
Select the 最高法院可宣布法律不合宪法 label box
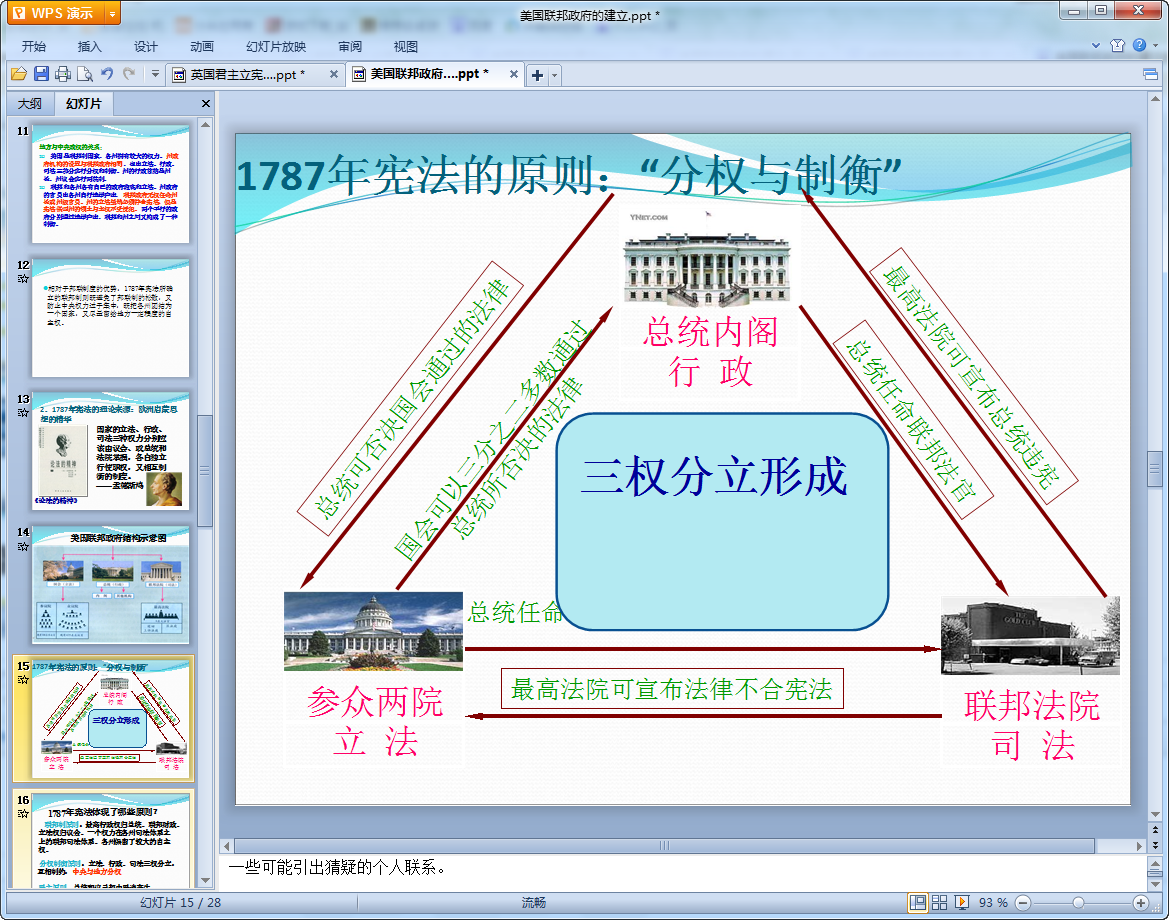[672, 689]
